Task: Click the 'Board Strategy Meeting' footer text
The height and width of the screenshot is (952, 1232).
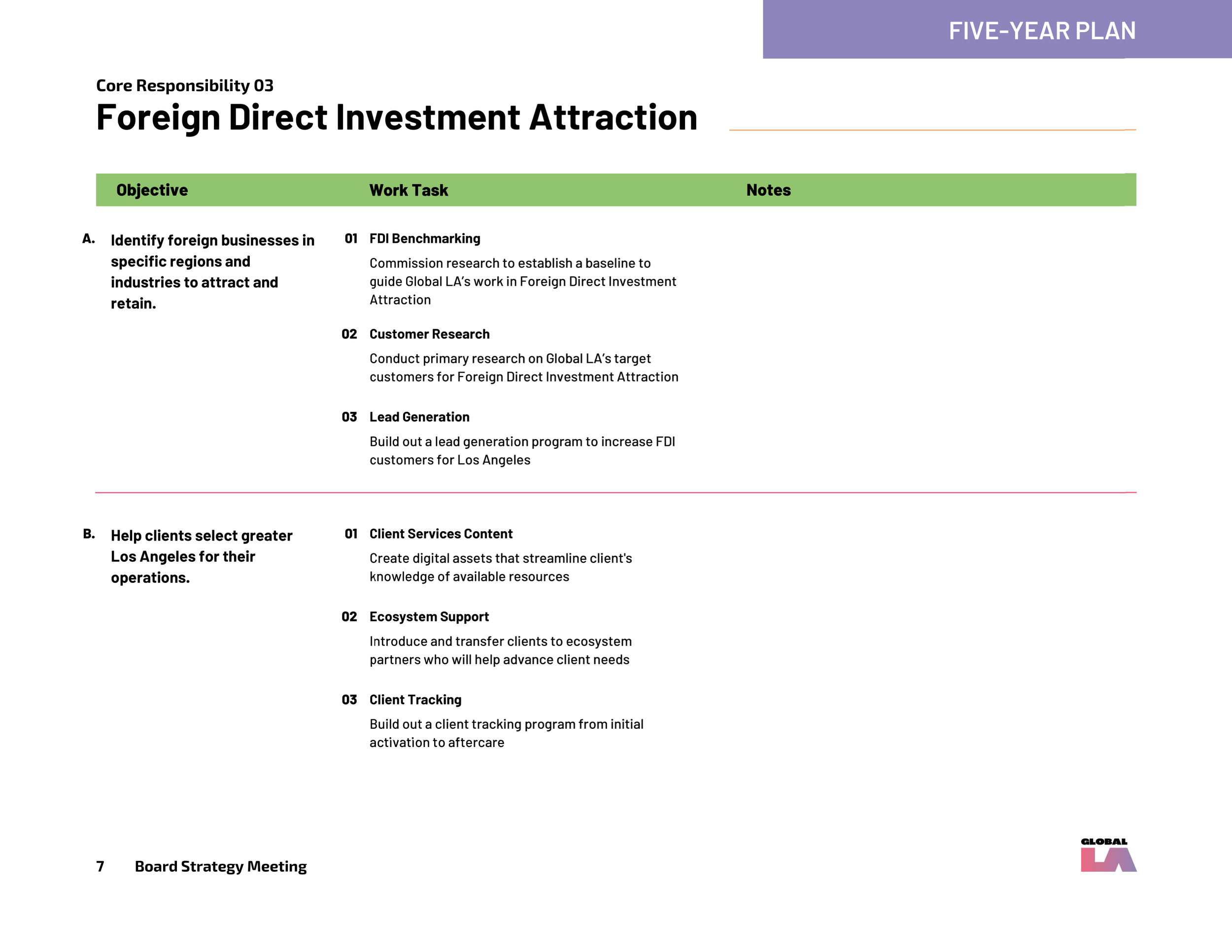Action: tap(221, 866)
